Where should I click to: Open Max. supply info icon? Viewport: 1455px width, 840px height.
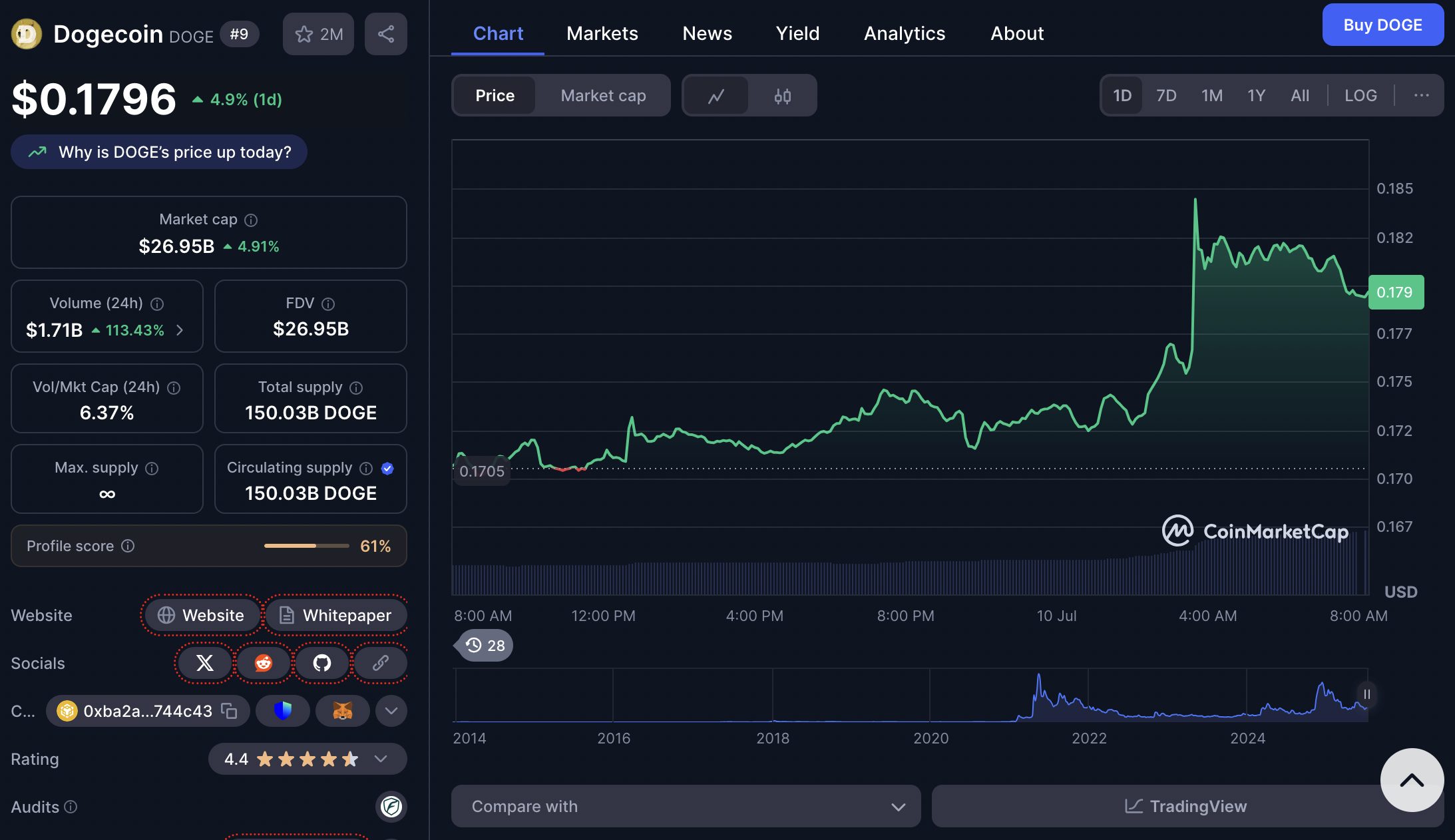click(x=152, y=468)
